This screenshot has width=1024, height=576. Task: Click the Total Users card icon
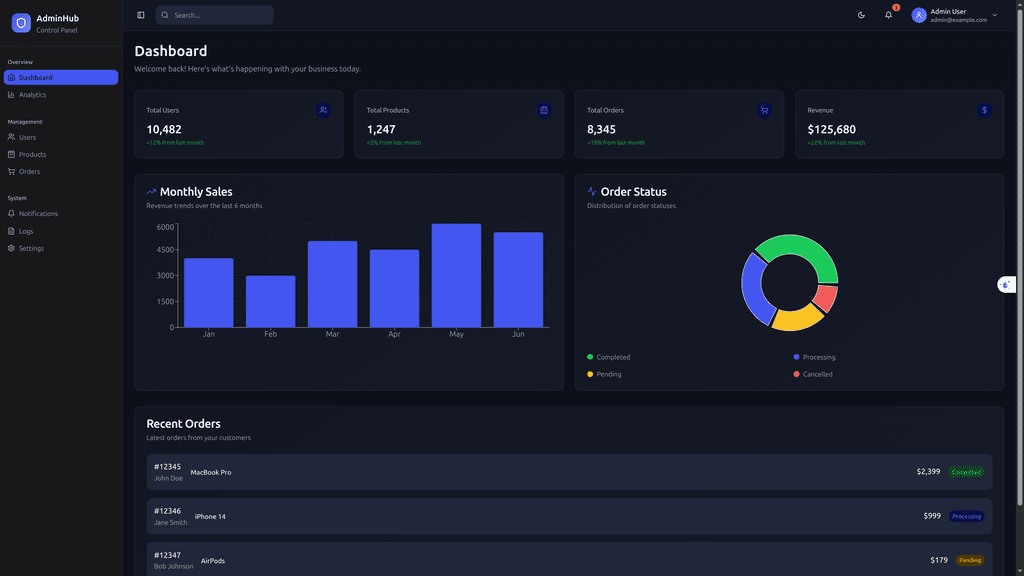pyautogui.click(x=323, y=110)
